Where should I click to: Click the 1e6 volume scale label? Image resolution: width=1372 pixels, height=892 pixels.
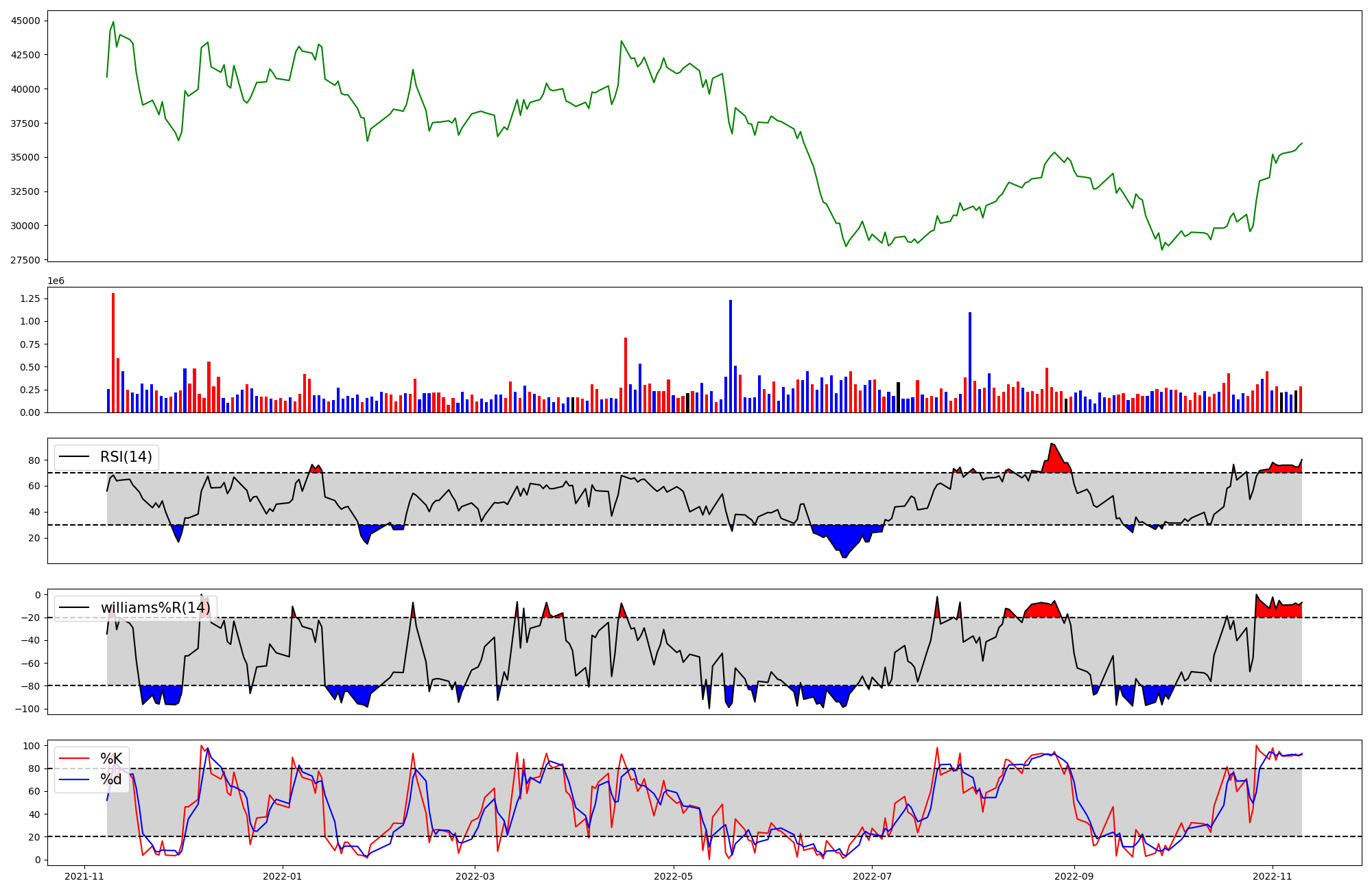(x=56, y=281)
